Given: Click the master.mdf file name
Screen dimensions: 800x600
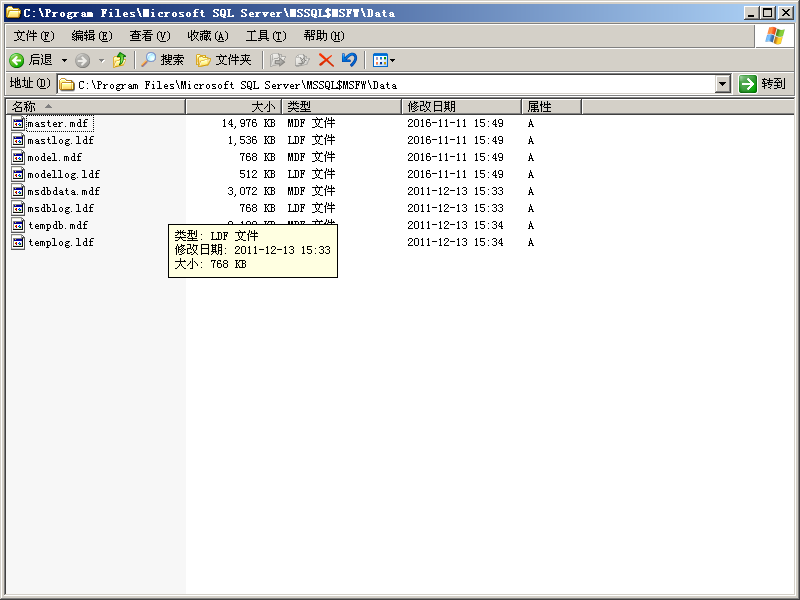Looking at the screenshot, I should [58, 123].
